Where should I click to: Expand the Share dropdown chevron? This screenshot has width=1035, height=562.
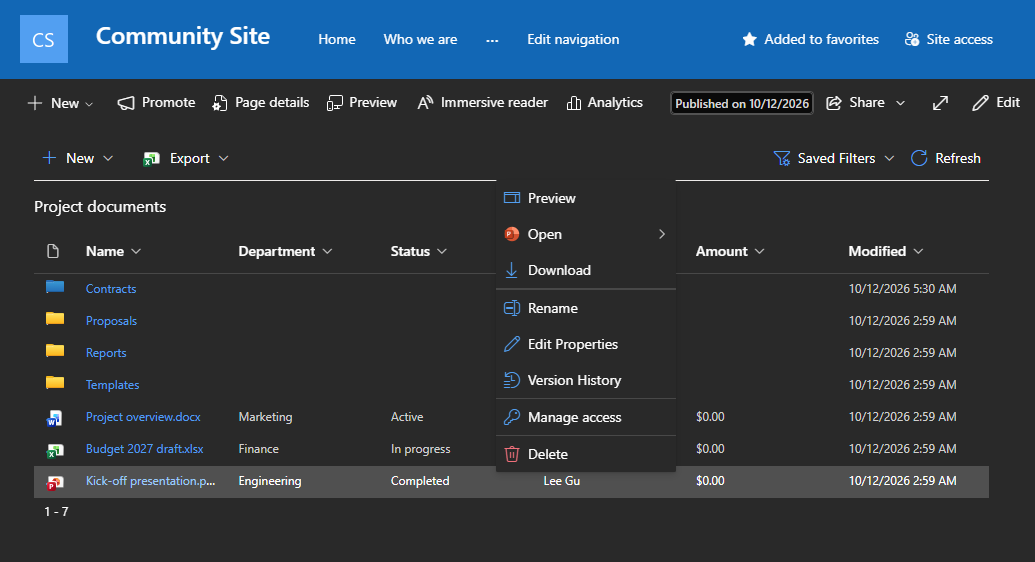click(900, 104)
